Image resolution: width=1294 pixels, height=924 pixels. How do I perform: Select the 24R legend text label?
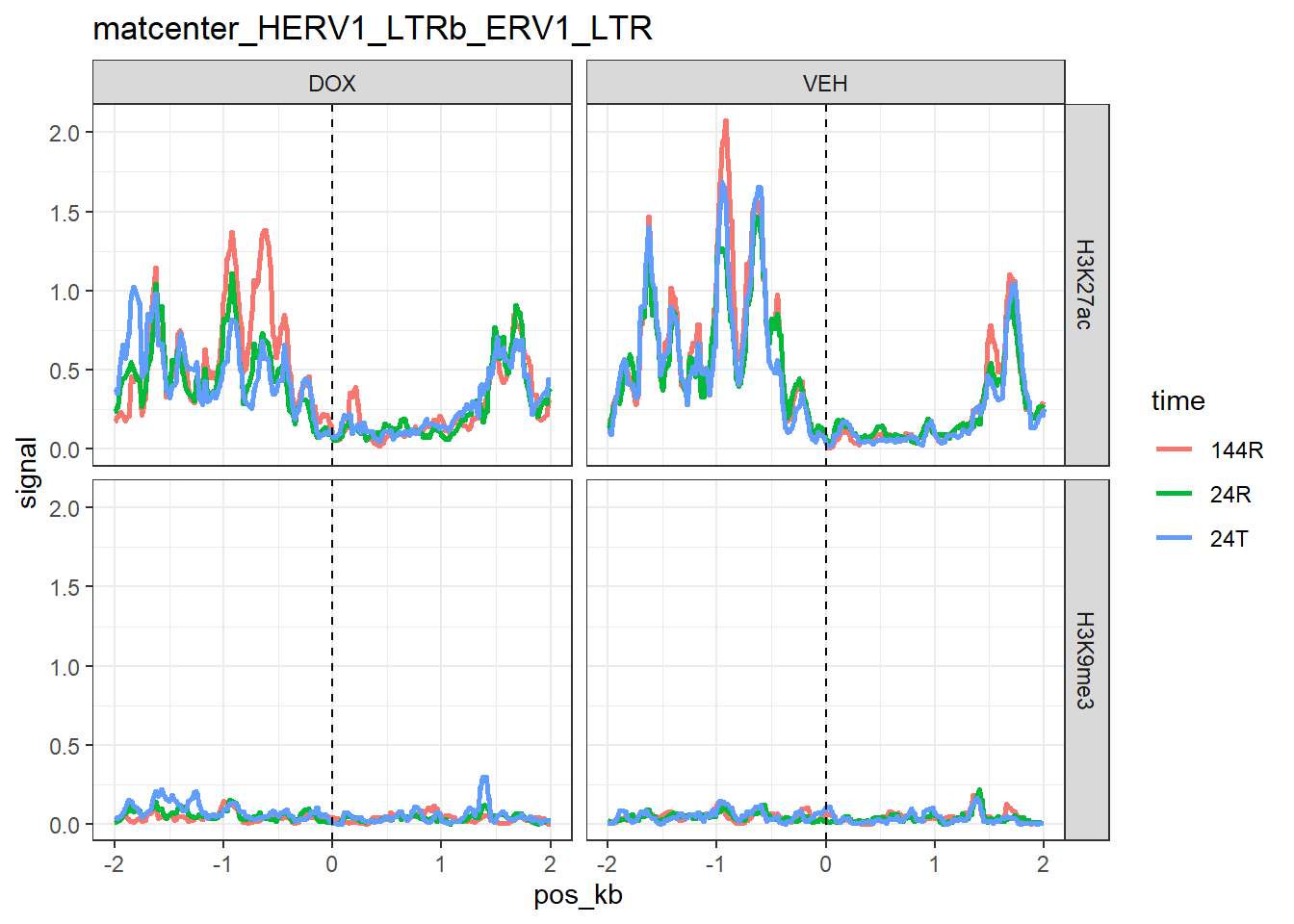point(1230,494)
